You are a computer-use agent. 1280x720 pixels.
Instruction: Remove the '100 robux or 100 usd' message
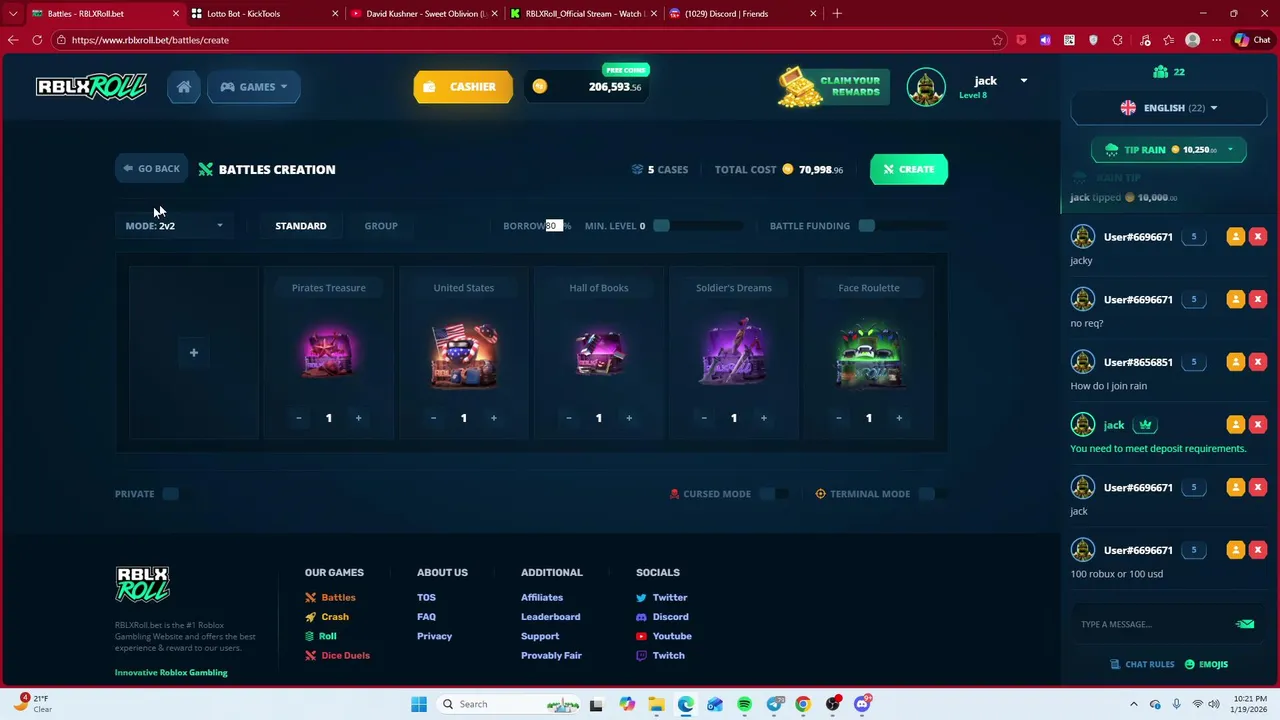(x=1258, y=550)
